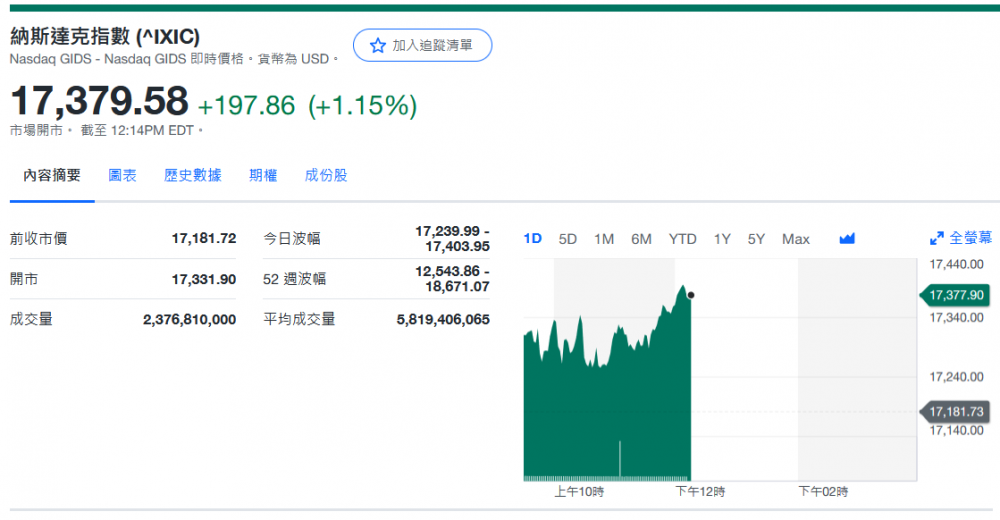
Task: Select the 1D chart range
Action: point(533,239)
